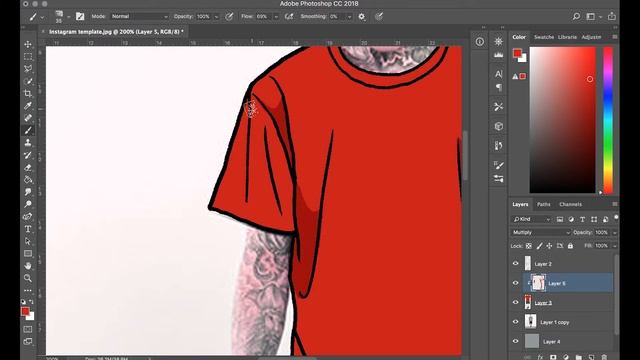Open the Multiply blend mode dropdown
Screen dimensions: 640x360
point(540,232)
